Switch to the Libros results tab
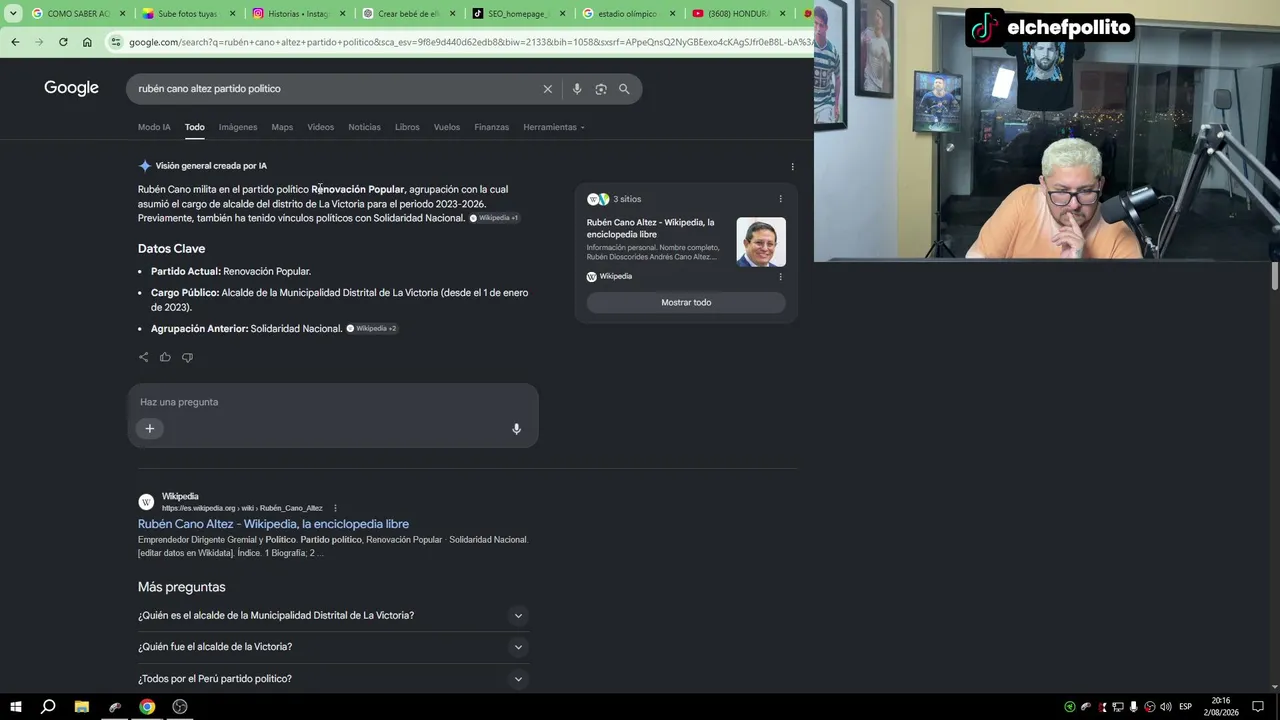1280x720 pixels. coord(407,127)
